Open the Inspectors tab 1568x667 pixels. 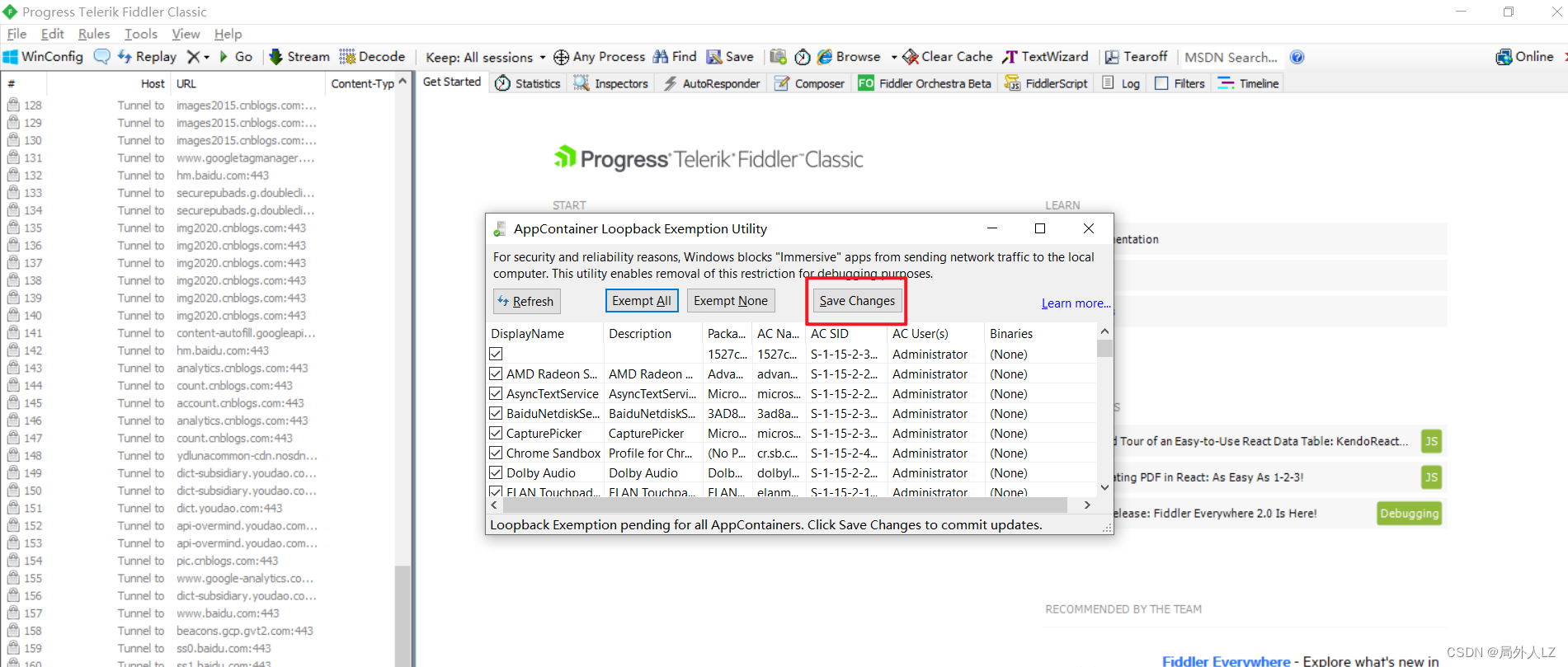611,83
